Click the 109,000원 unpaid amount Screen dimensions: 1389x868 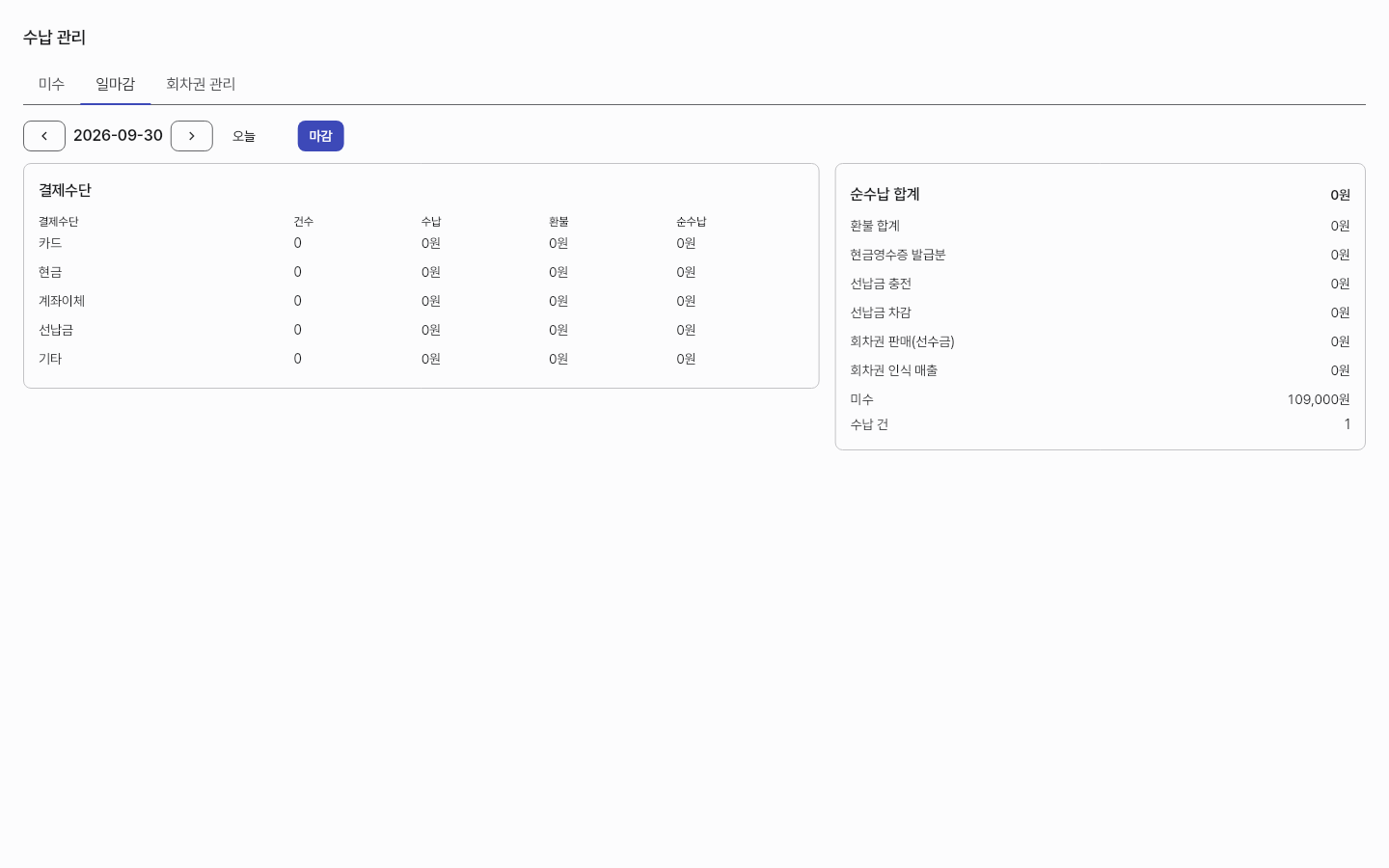pos(1319,399)
